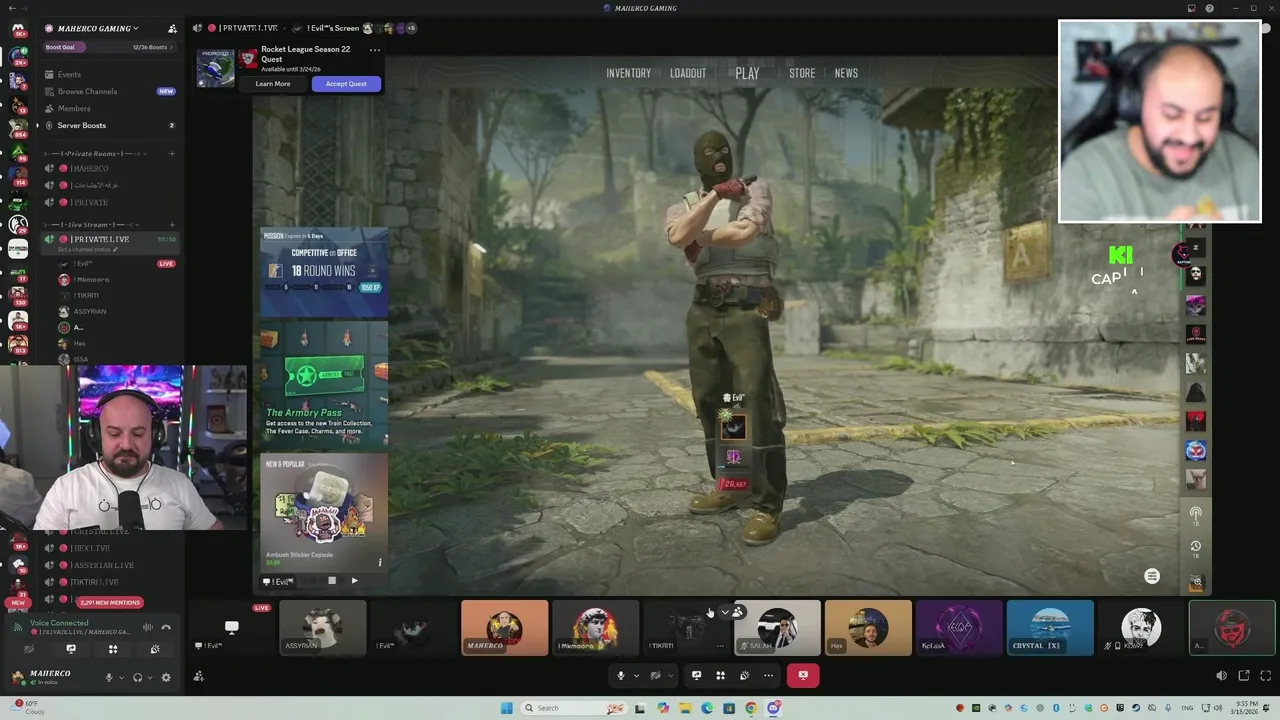The height and width of the screenshot is (720, 1280).
Task: Click the CRYSTAL [X] participant tile
Action: point(1050,628)
